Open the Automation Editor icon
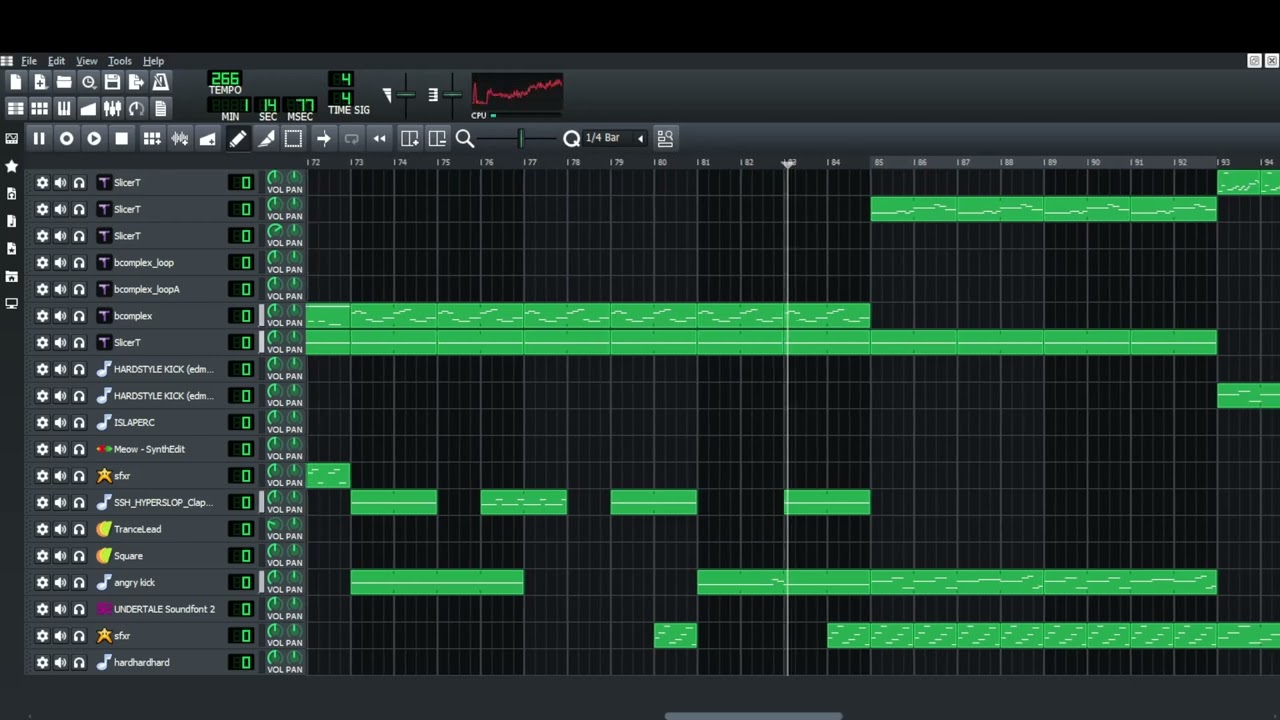Viewport: 1280px width, 720px height. pyautogui.click(x=88, y=108)
